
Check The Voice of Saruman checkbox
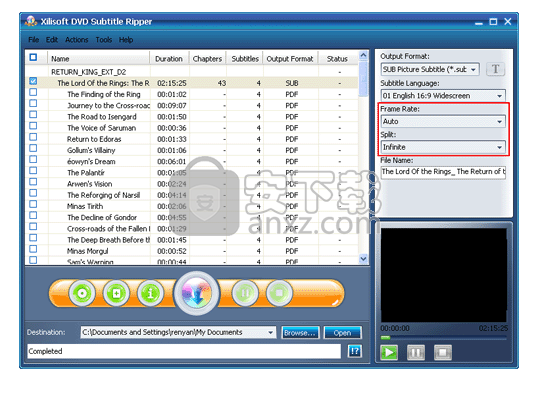[x=33, y=126]
